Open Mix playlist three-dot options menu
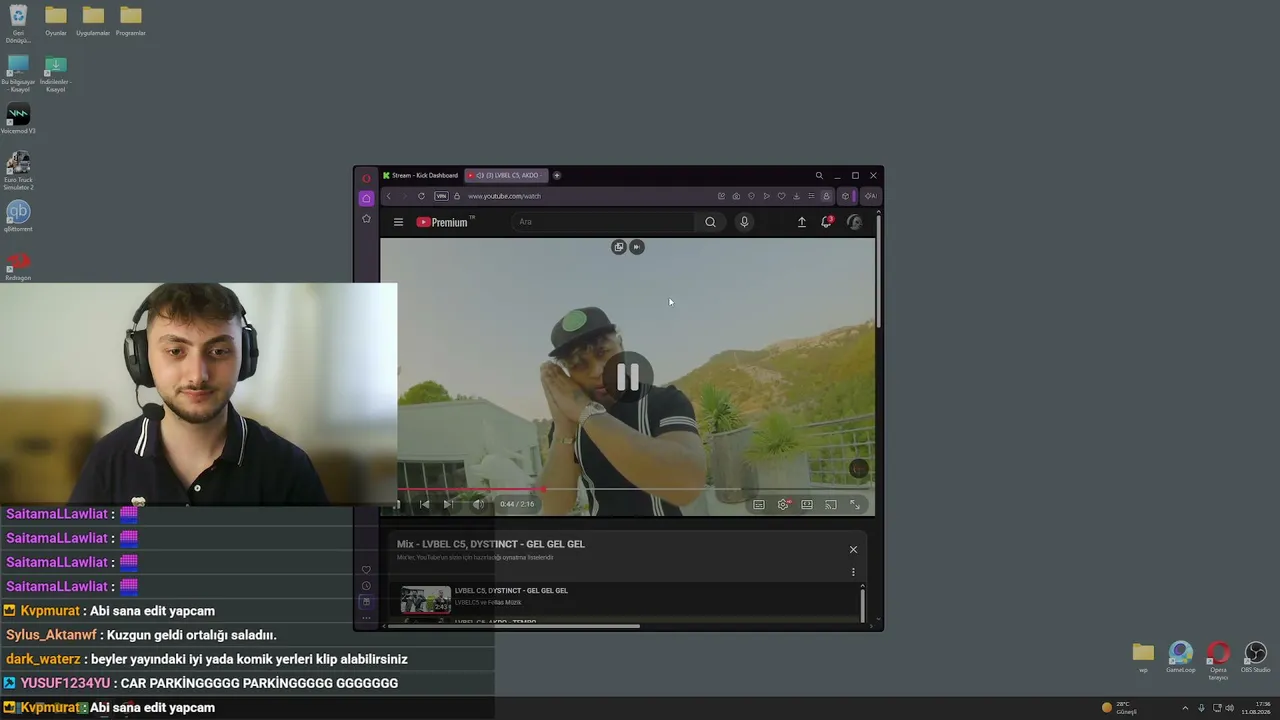The height and width of the screenshot is (720, 1280). 853,572
